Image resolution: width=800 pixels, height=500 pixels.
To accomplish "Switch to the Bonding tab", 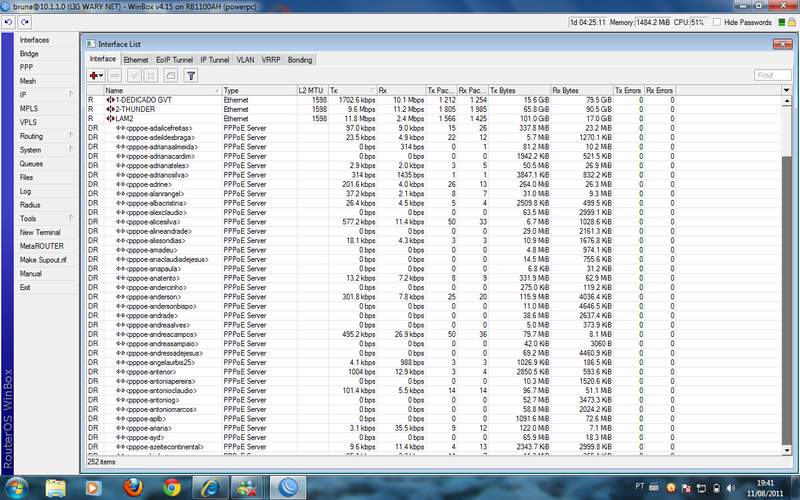I will point(300,60).
